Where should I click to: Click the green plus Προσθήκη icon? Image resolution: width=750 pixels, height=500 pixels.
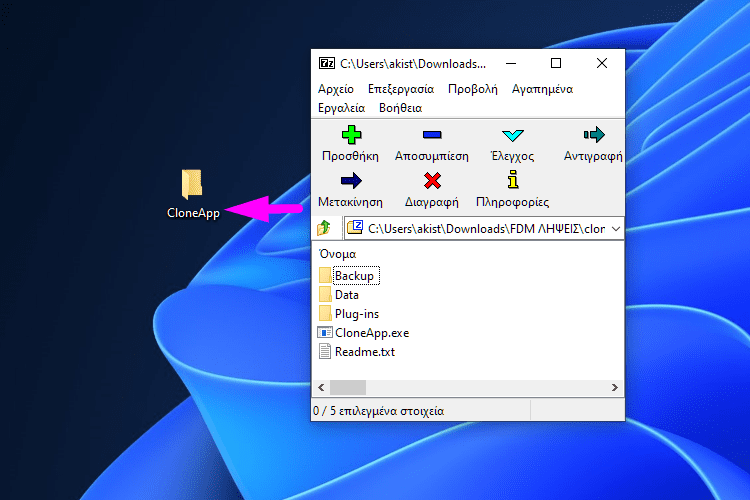[350, 135]
